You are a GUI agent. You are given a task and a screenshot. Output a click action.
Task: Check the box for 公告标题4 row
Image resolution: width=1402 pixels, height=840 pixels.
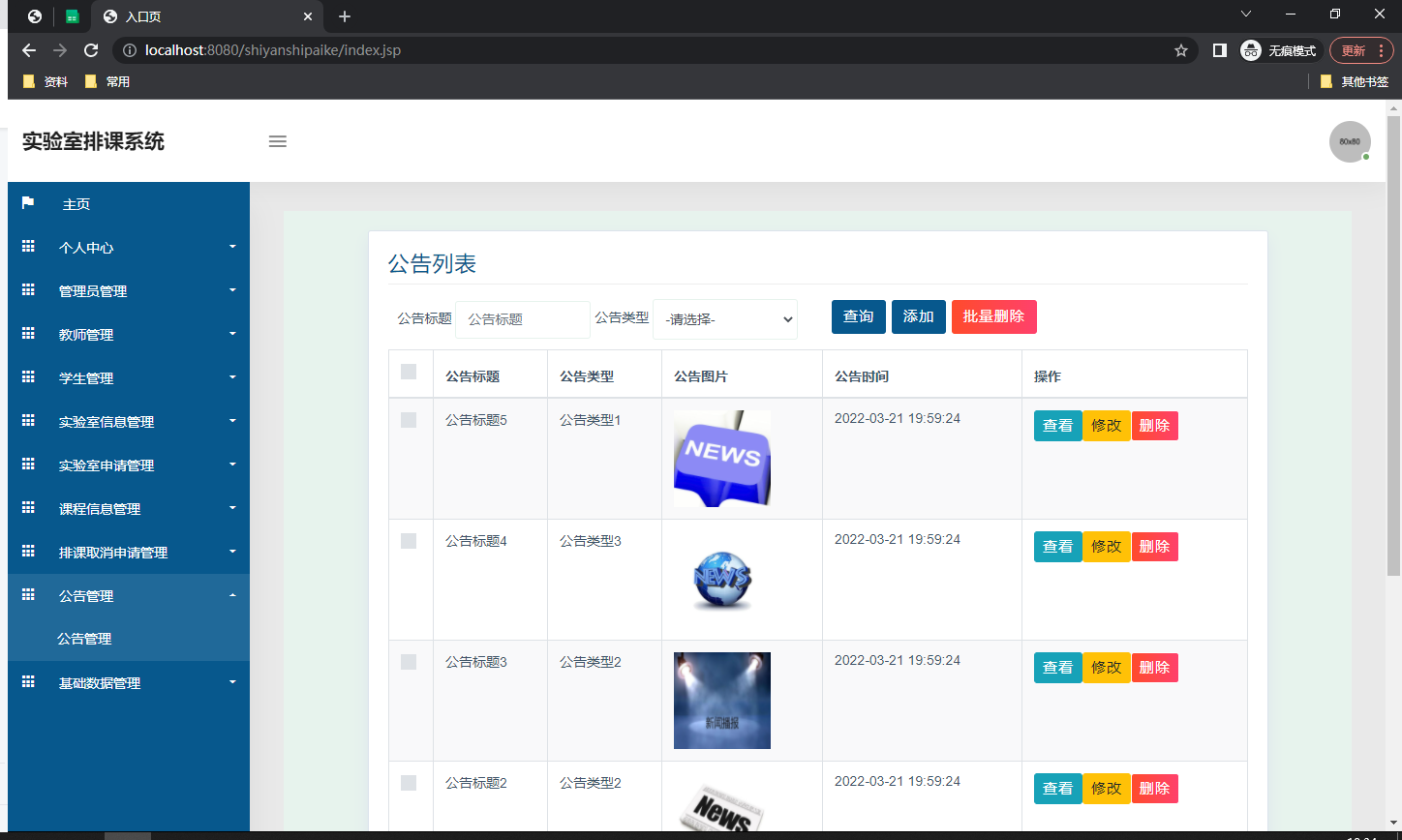[409, 541]
